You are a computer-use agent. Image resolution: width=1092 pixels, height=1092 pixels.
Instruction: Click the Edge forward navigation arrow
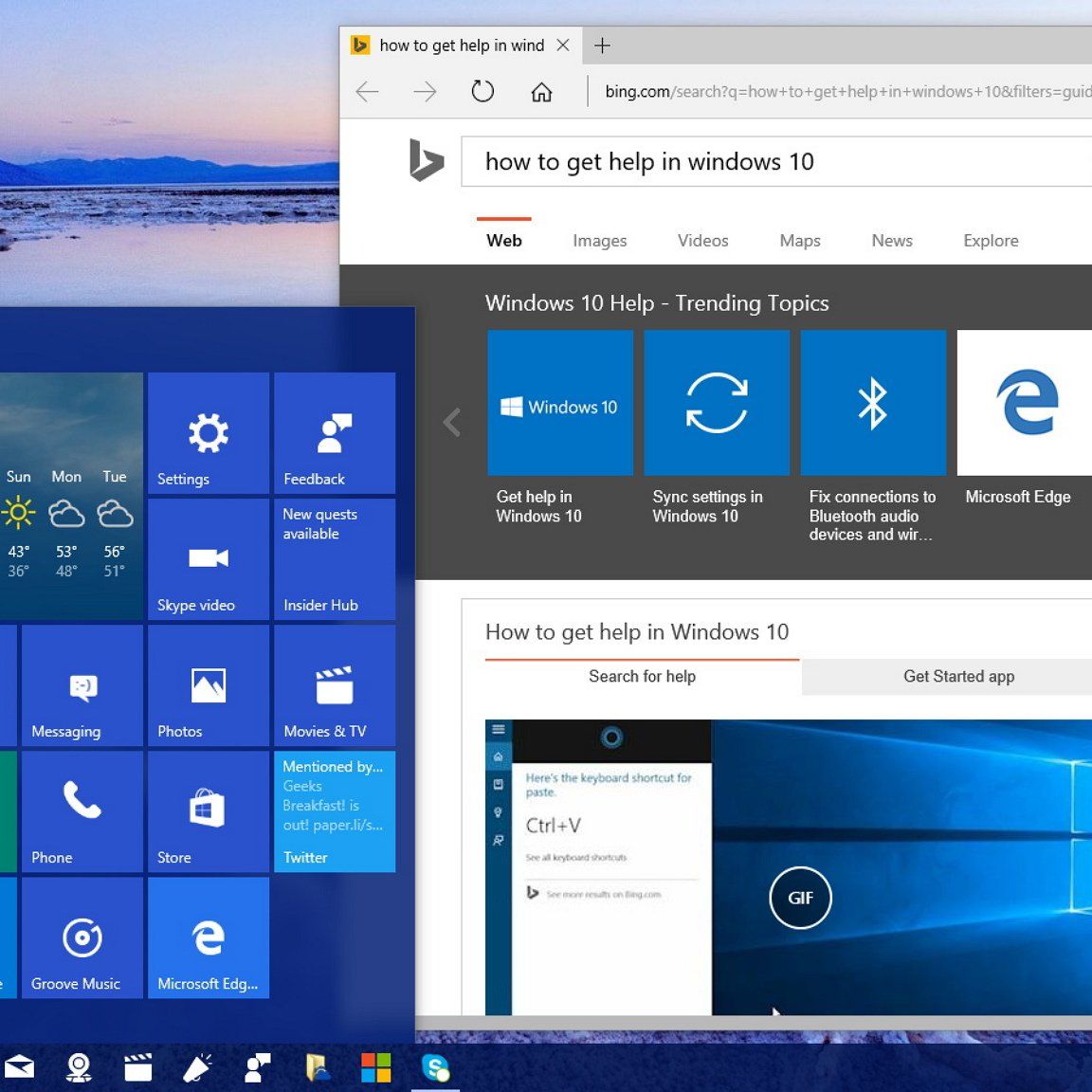[425, 91]
